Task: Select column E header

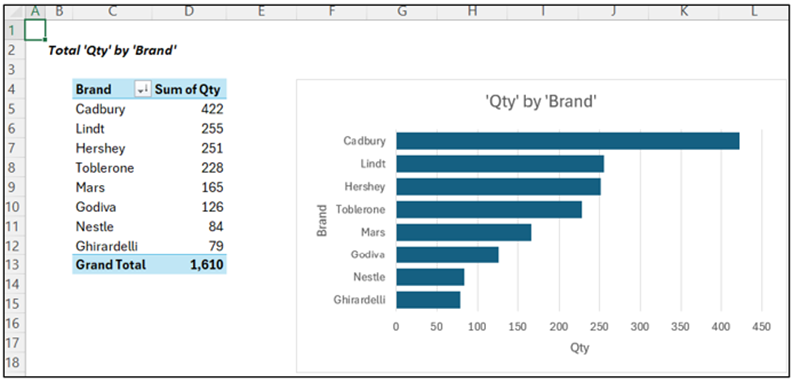Action: [x=261, y=11]
